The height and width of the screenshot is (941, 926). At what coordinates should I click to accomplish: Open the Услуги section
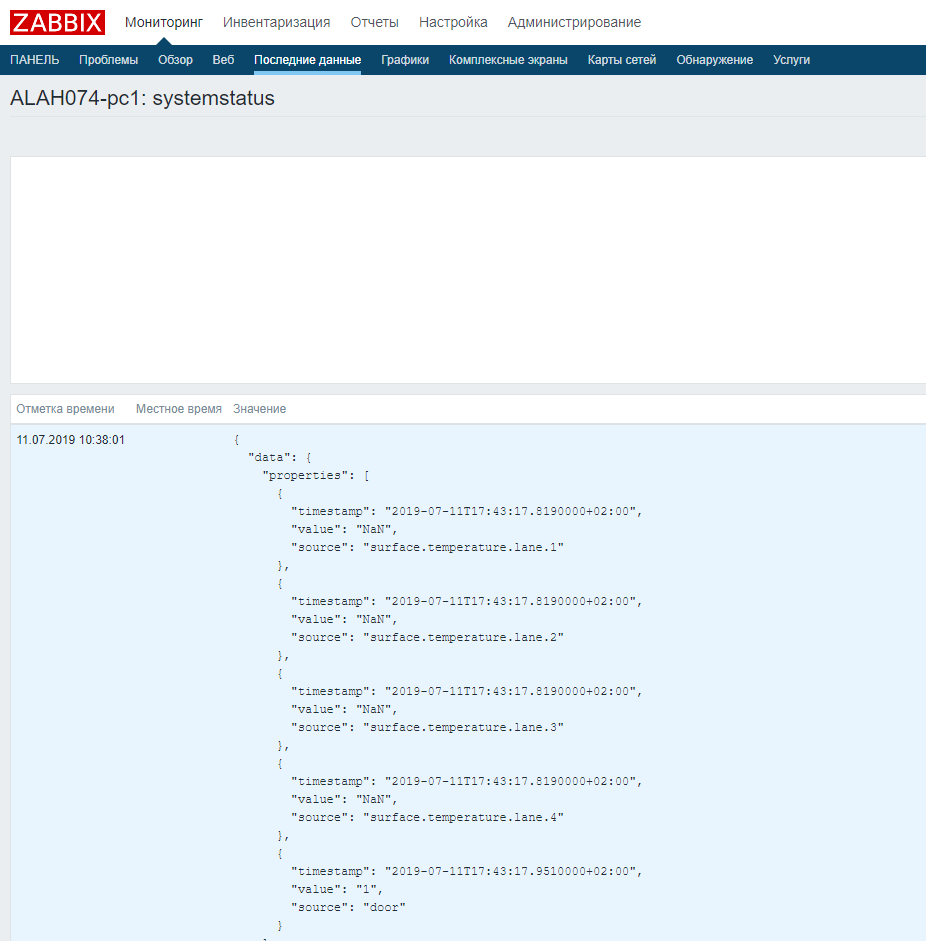click(x=791, y=59)
